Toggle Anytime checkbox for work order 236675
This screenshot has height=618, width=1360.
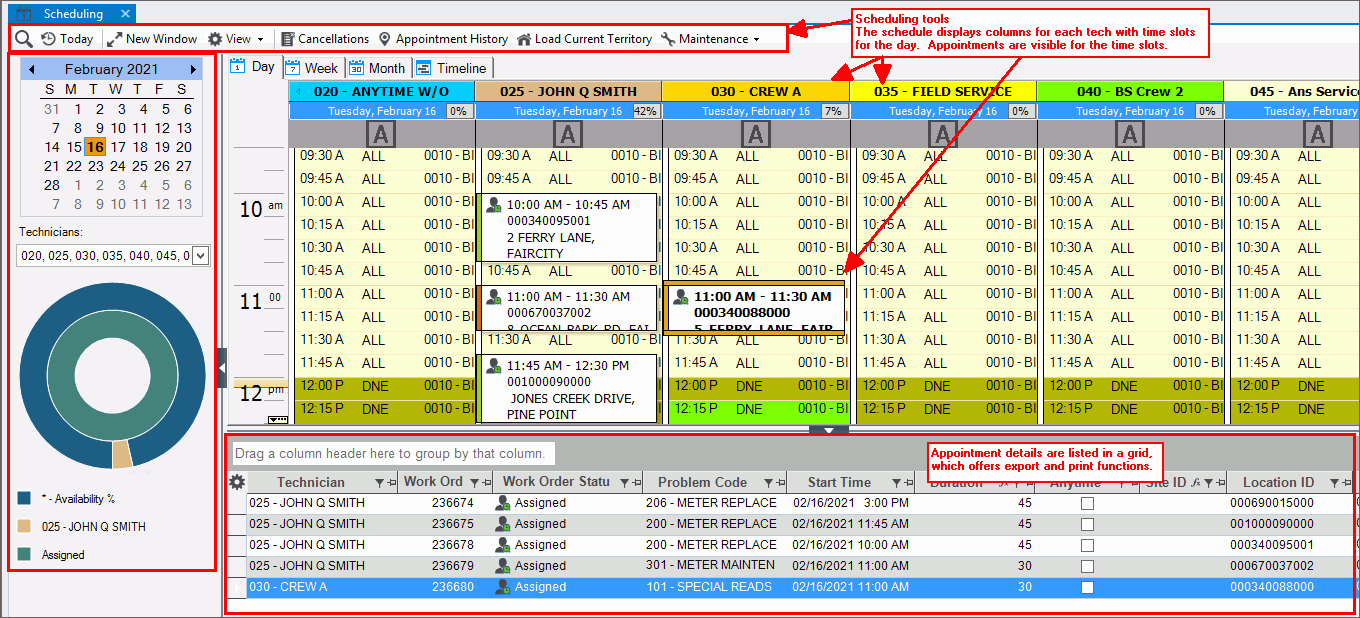click(1087, 524)
